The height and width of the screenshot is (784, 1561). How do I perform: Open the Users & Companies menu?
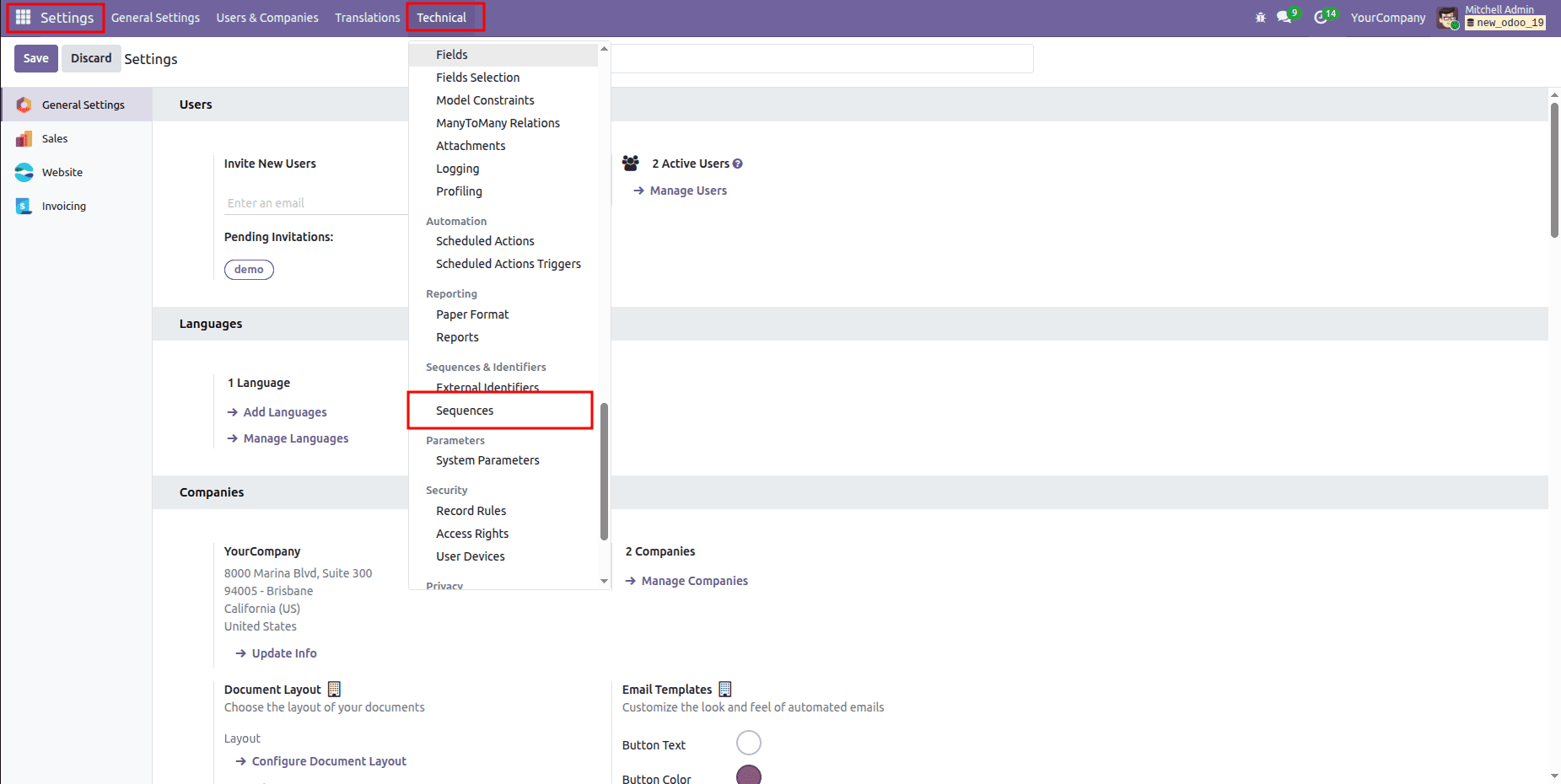(267, 17)
